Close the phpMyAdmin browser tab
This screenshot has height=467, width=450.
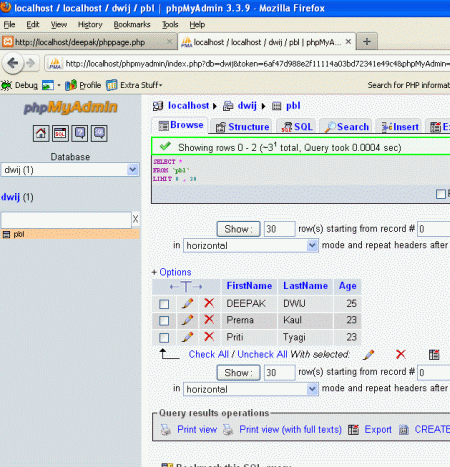348,42
